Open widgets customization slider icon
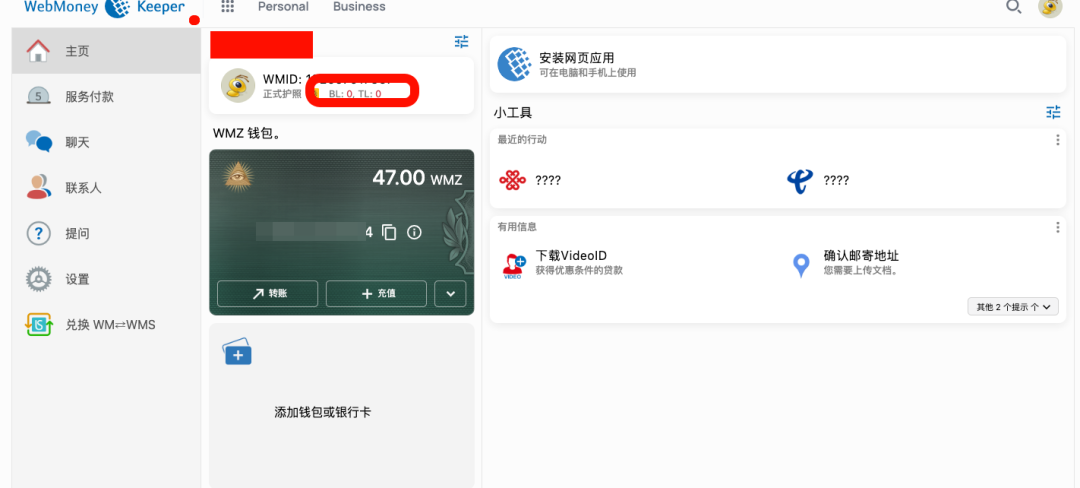Viewport: 1080px width, 488px height. 1053,112
